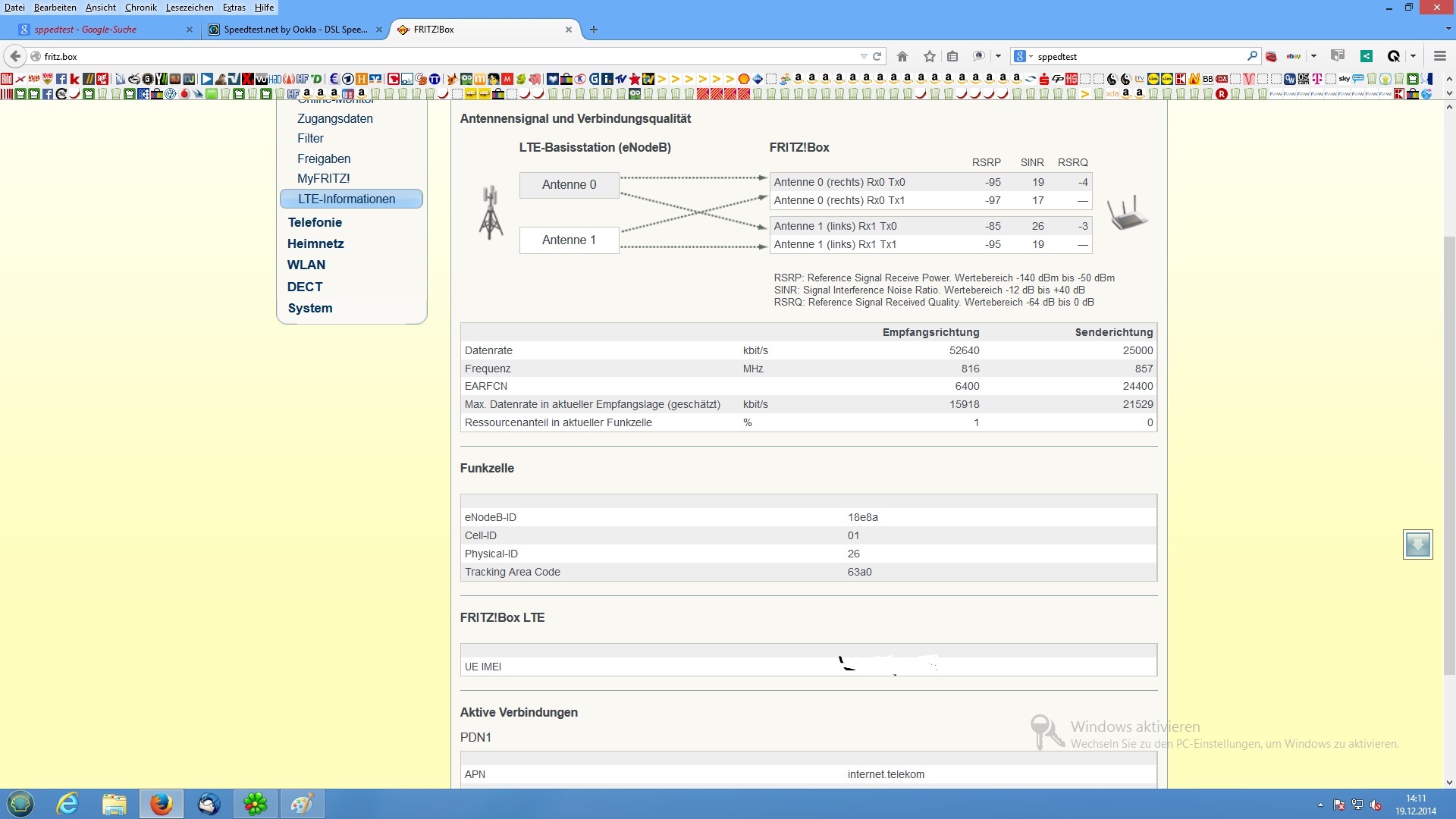Image resolution: width=1456 pixels, height=819 pixels.
Task: Expand the address bar history dropdown
Action: click(863, 56)
